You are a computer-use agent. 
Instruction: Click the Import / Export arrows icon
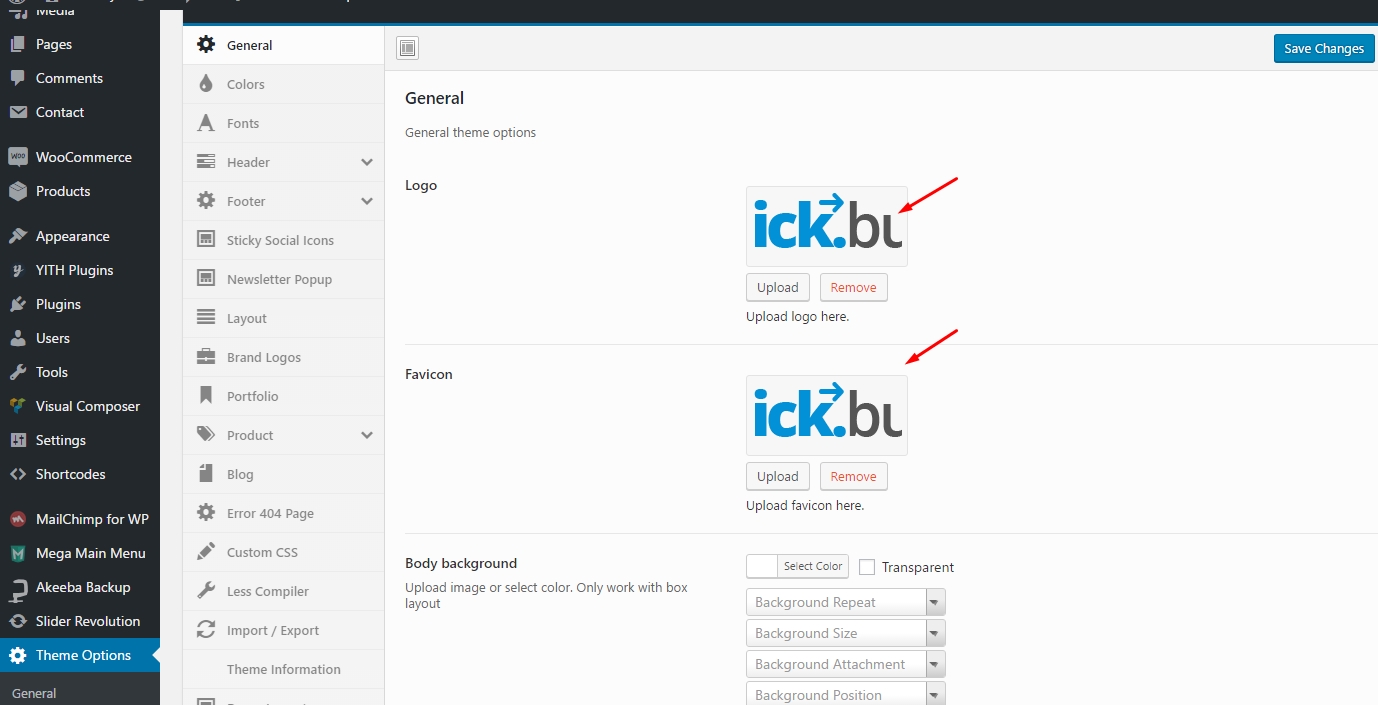pyautogui.click(x=206, y=630)
